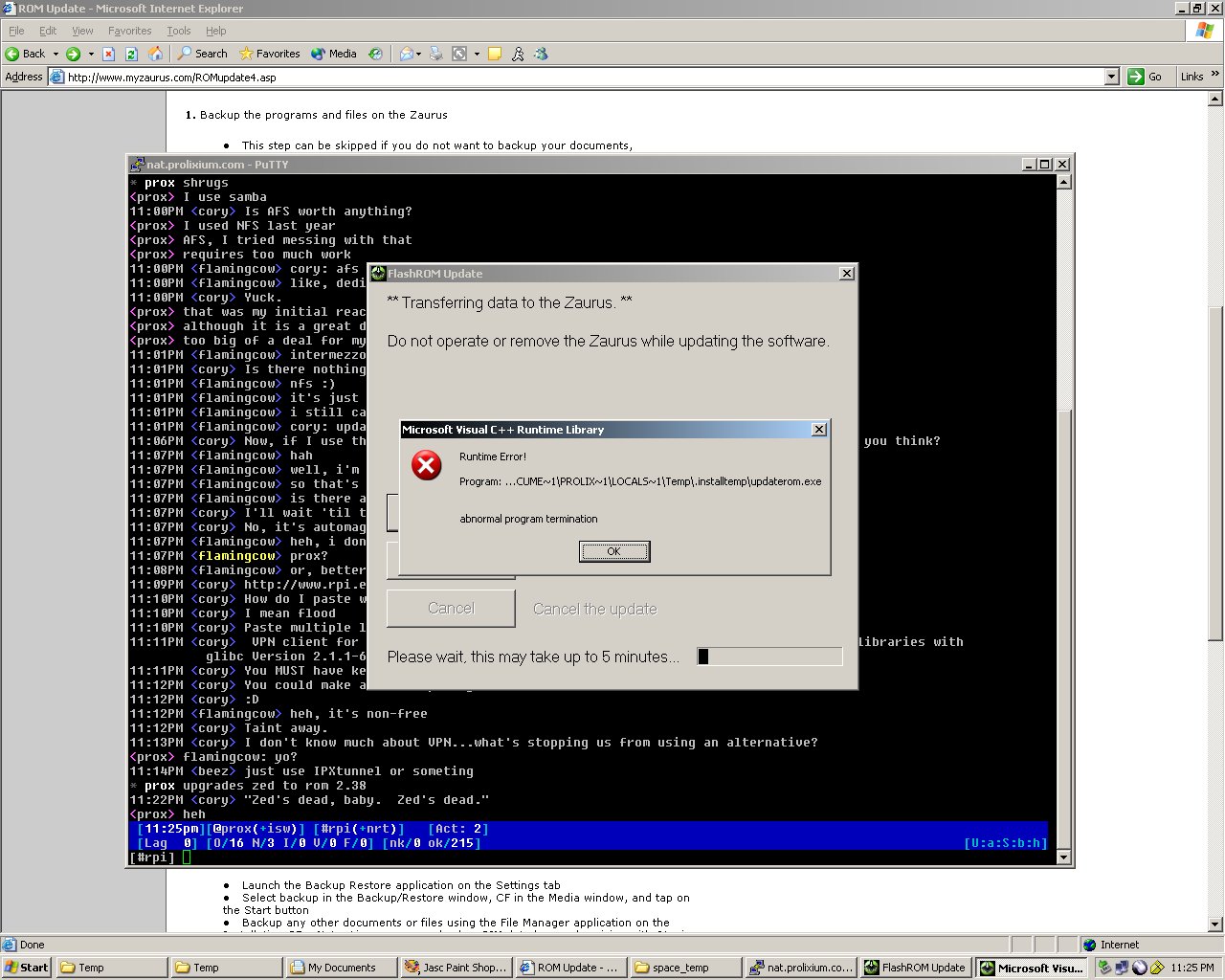Open the Search pane

click(202, 54)
